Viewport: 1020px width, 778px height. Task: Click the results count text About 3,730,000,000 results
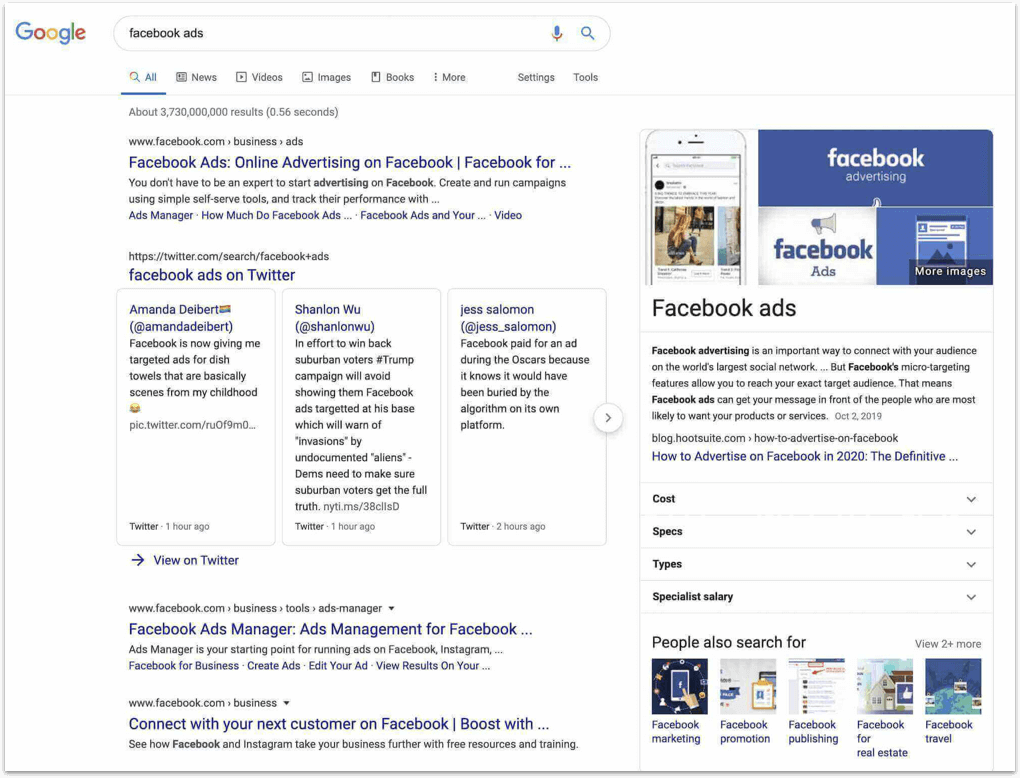pos(234,113)
